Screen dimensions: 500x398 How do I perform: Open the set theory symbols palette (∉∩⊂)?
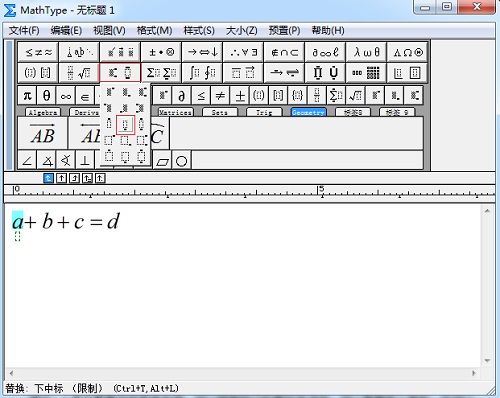point(284,52)
